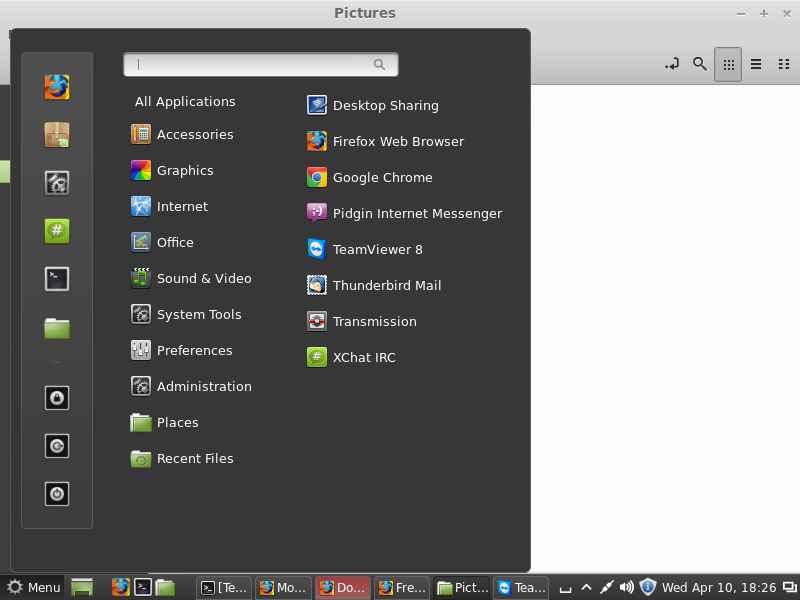Launch Pidgin Internet Messenger

click(405, 213)
